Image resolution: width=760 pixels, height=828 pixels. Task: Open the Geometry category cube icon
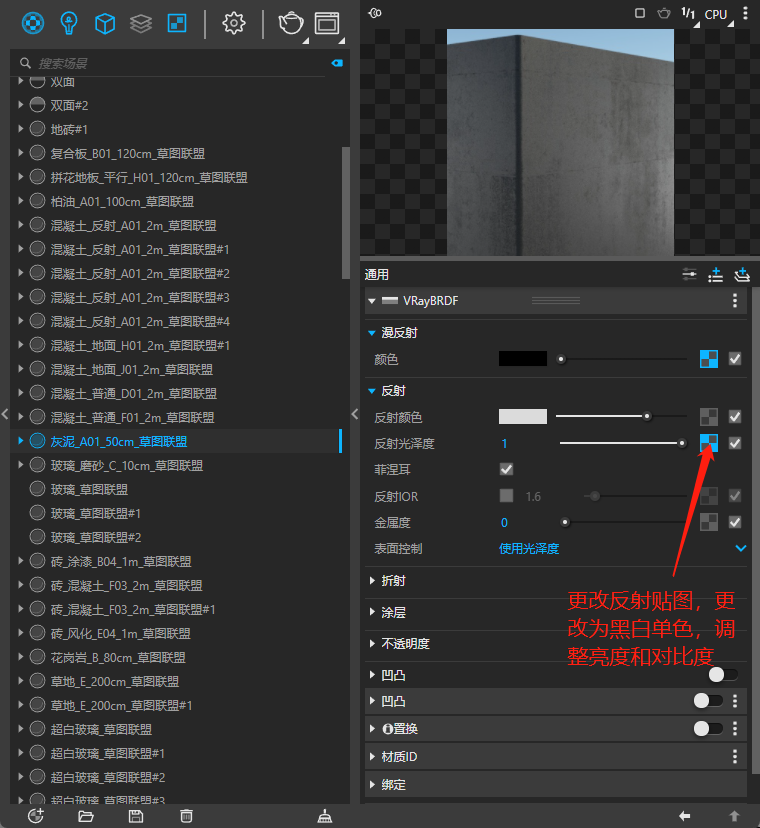coord(105,23)
